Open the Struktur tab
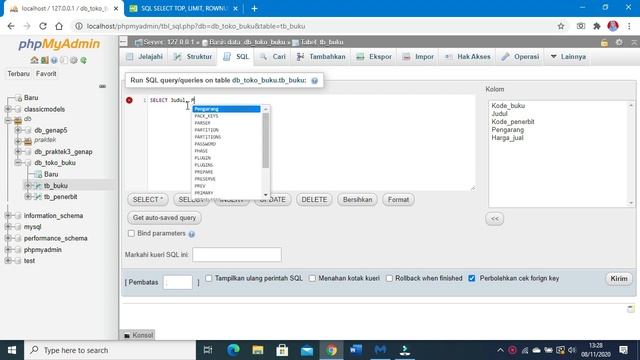The width and height of the screenshot is (640, 360). click(x=193, y=57)
